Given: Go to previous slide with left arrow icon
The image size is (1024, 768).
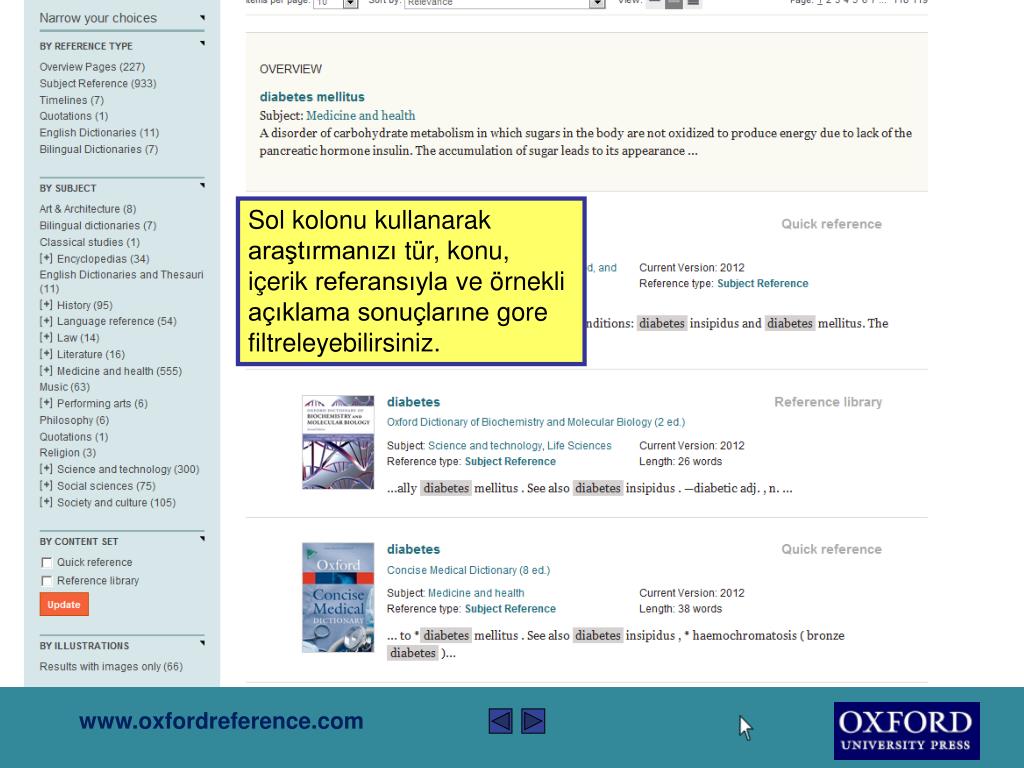Looking at the screenshot, I should click(x=500, y=721).
